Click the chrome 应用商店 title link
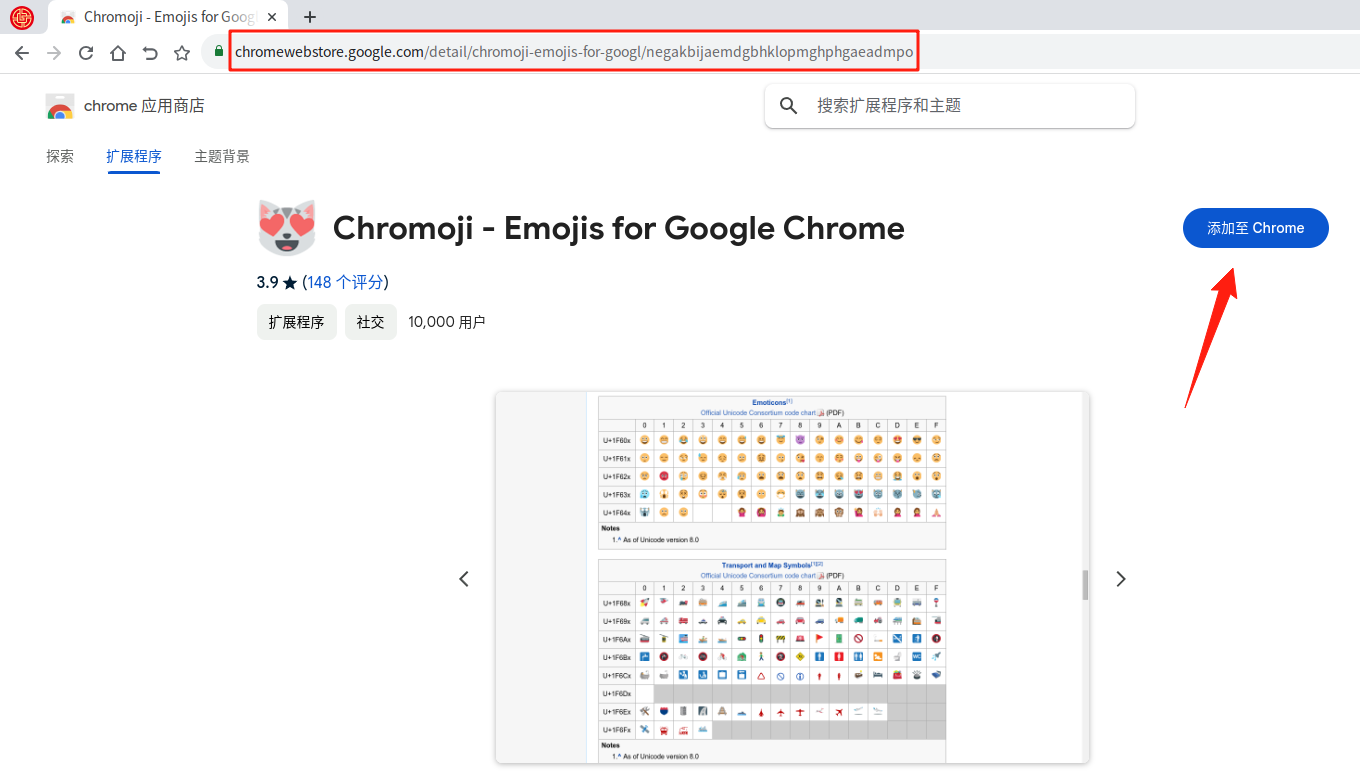1360x774 pixels. point(144,106)
